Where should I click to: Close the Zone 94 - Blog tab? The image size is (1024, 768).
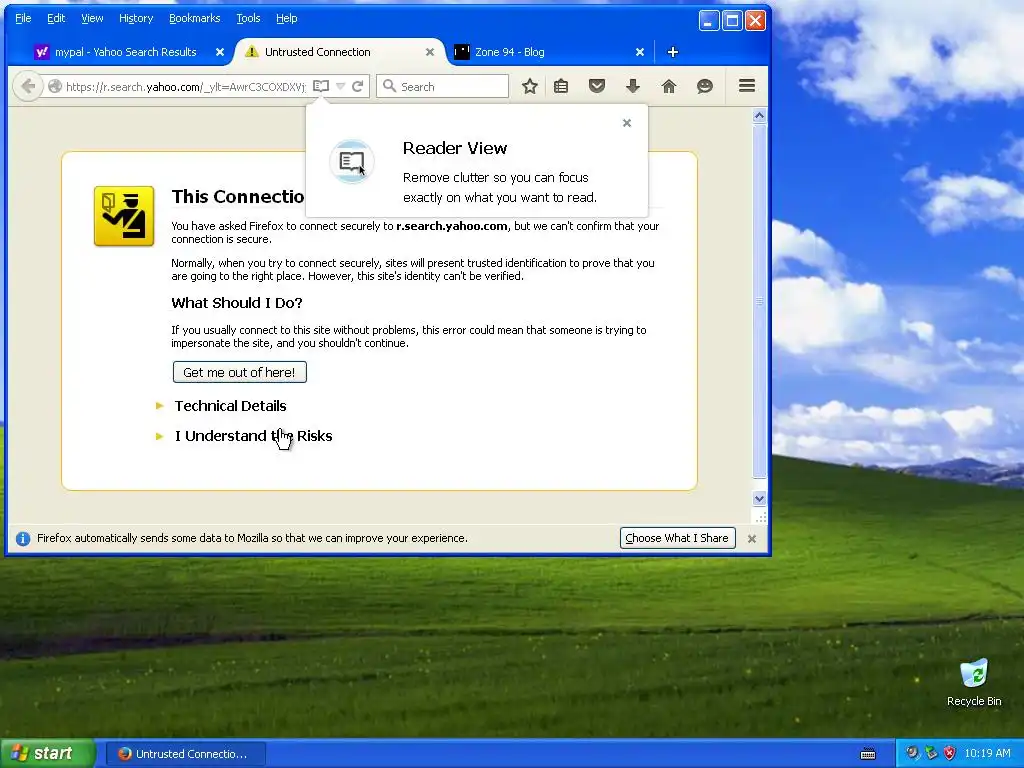coord(640,52)
